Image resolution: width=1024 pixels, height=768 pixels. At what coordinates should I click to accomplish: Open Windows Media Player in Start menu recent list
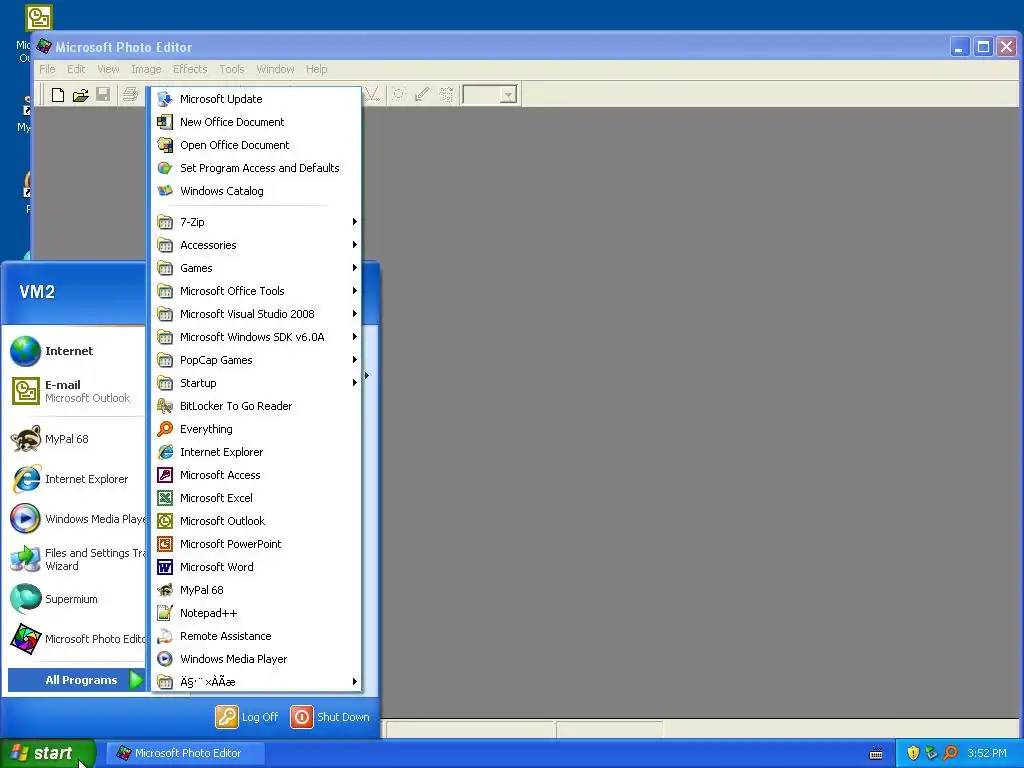click(x=76, y=519)
